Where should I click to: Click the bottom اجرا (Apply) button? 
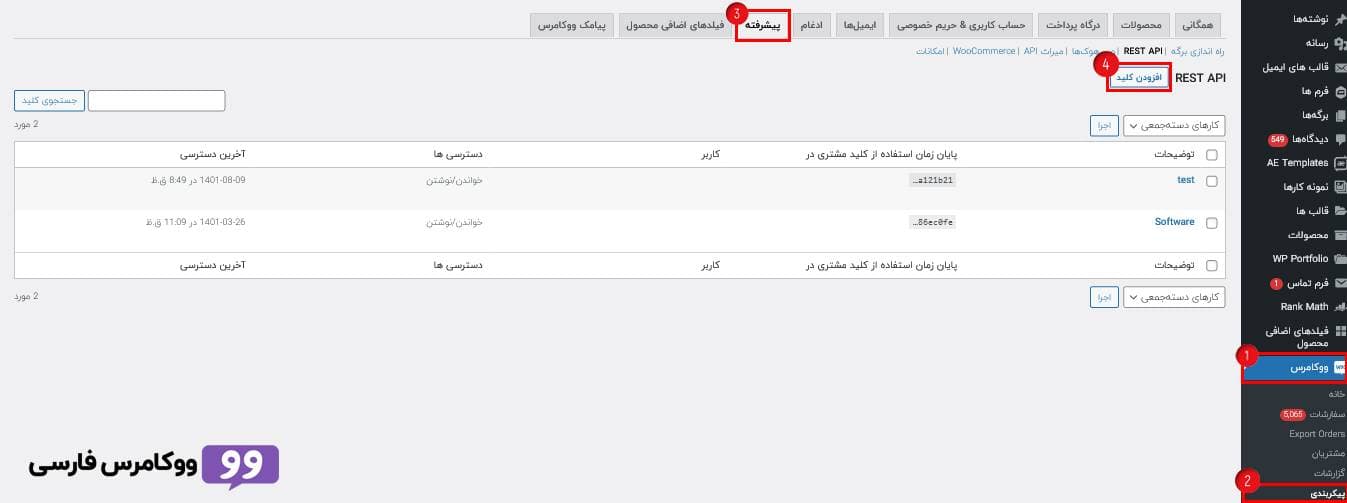tap(1104, 297)
